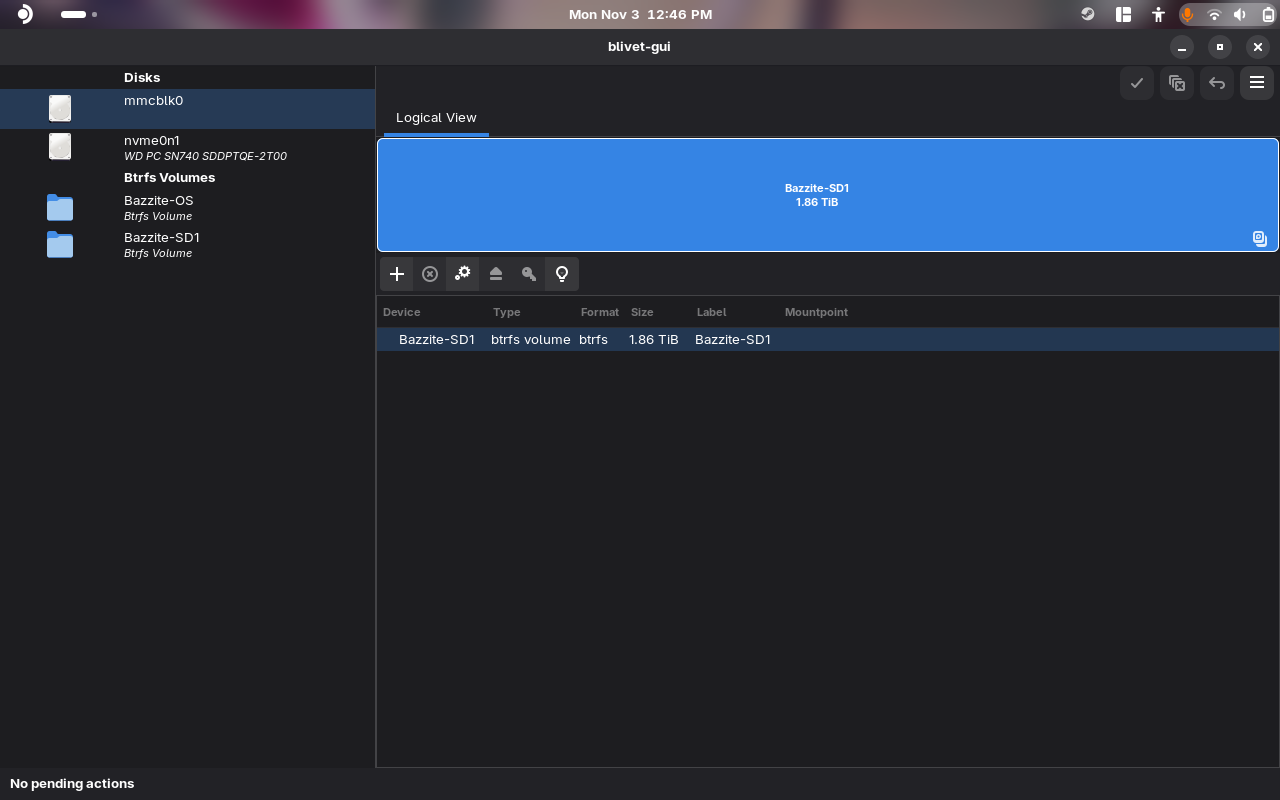Click the unmount (eject) icon
Screen dimensions: 1280x800
tap(496, 274)
